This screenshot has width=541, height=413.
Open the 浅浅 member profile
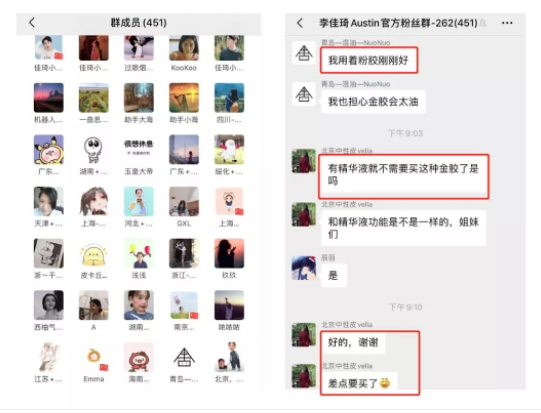(x=139, y=253)
